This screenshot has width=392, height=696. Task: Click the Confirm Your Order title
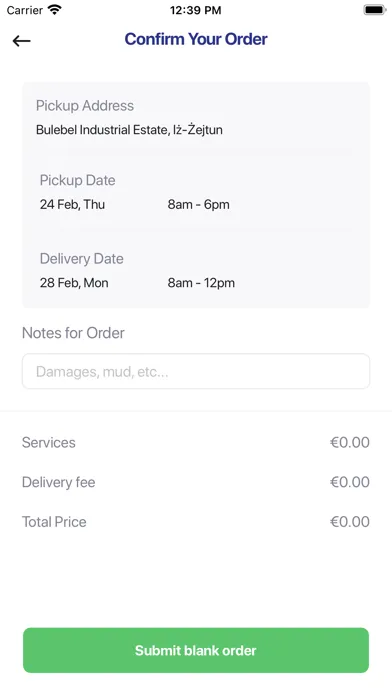click(x=196, y=39)
